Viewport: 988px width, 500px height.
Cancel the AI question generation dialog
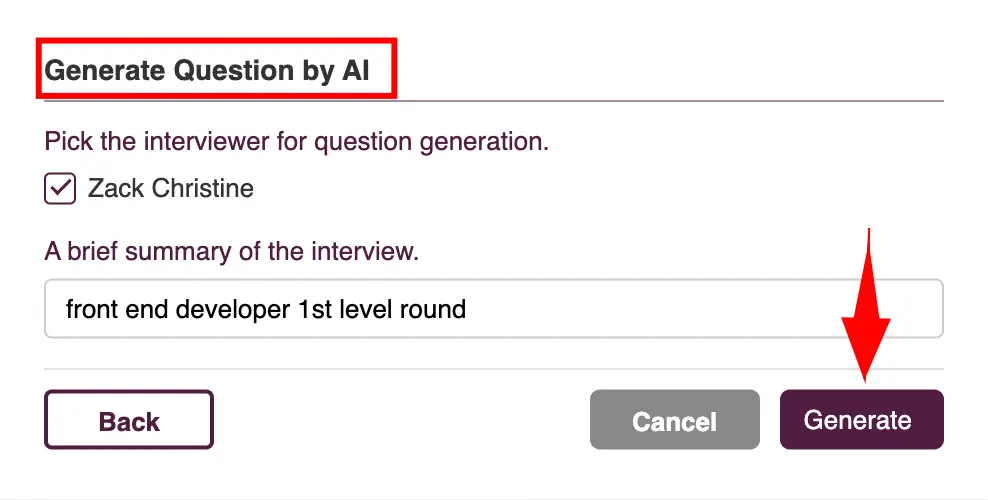click(674, 419)
